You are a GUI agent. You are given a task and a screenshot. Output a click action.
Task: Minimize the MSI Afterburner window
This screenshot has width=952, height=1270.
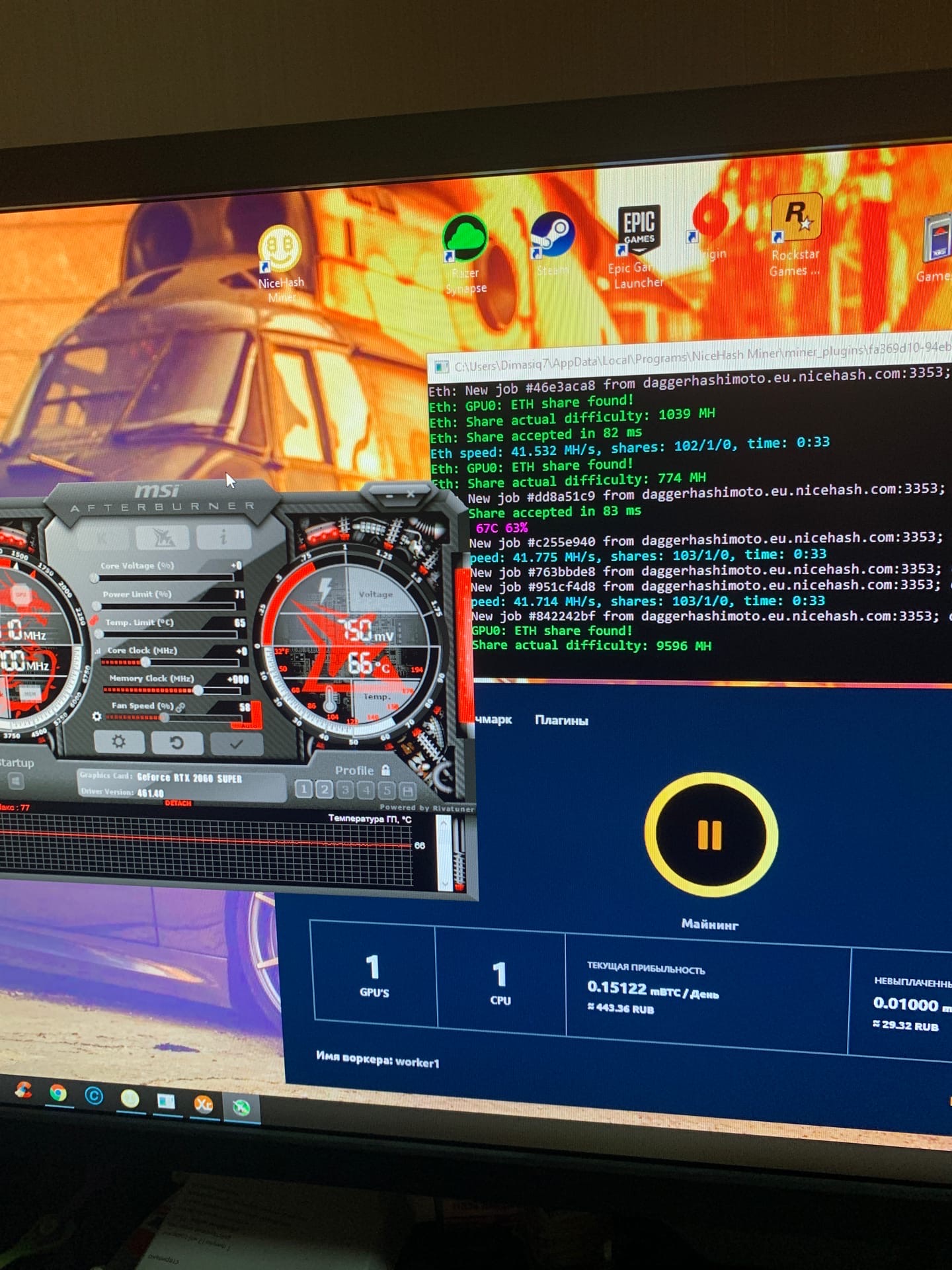390,495
